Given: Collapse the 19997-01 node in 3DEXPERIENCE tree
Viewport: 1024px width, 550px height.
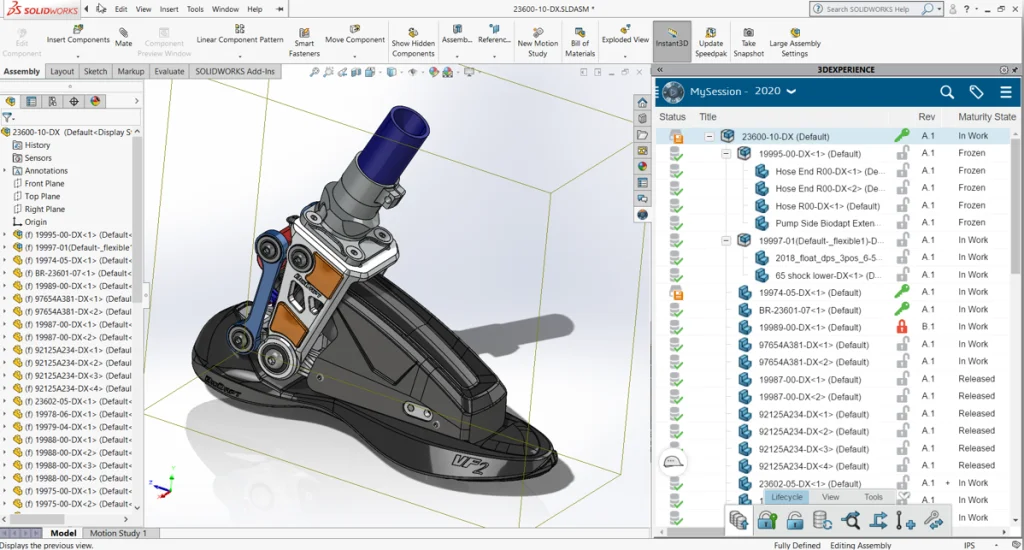Looking at the screenshot, I should 726,240.
